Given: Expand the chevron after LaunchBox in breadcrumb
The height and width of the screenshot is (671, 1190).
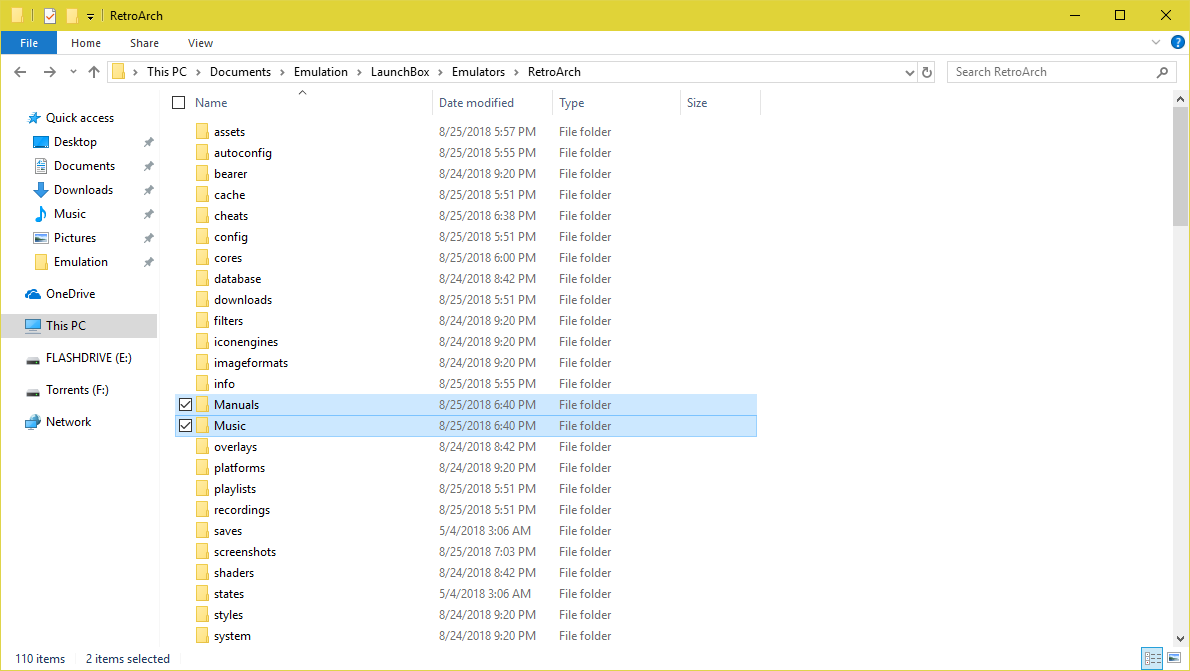Looking at the screenshot, I should [440, 72].
